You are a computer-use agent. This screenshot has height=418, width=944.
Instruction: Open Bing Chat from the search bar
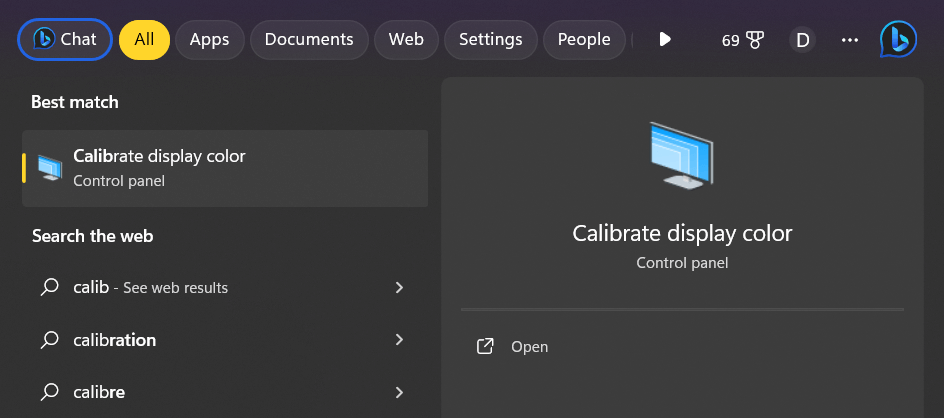[x=65, y=40]
